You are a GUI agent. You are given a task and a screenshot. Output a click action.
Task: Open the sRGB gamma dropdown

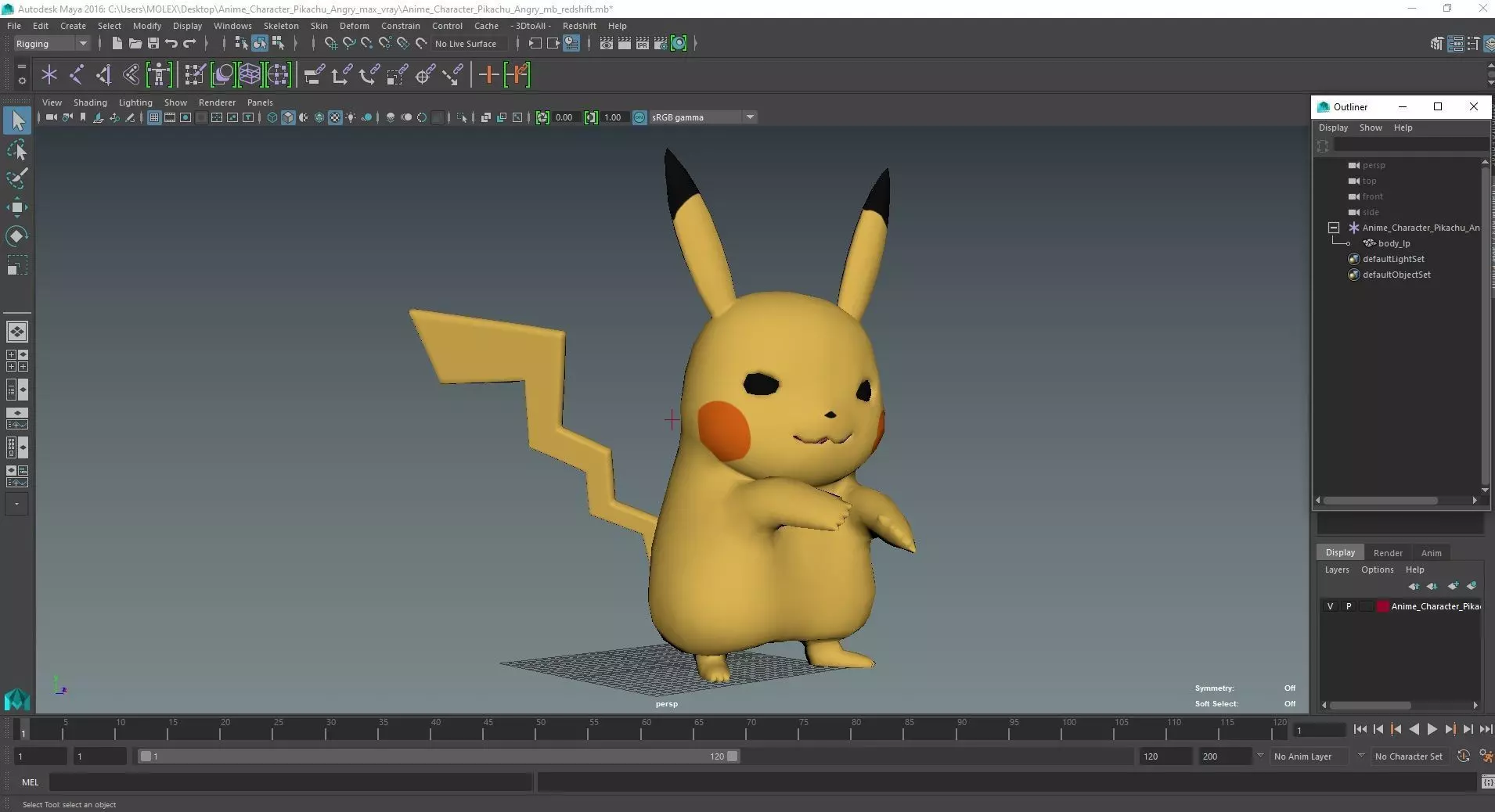tap(703, 117)
